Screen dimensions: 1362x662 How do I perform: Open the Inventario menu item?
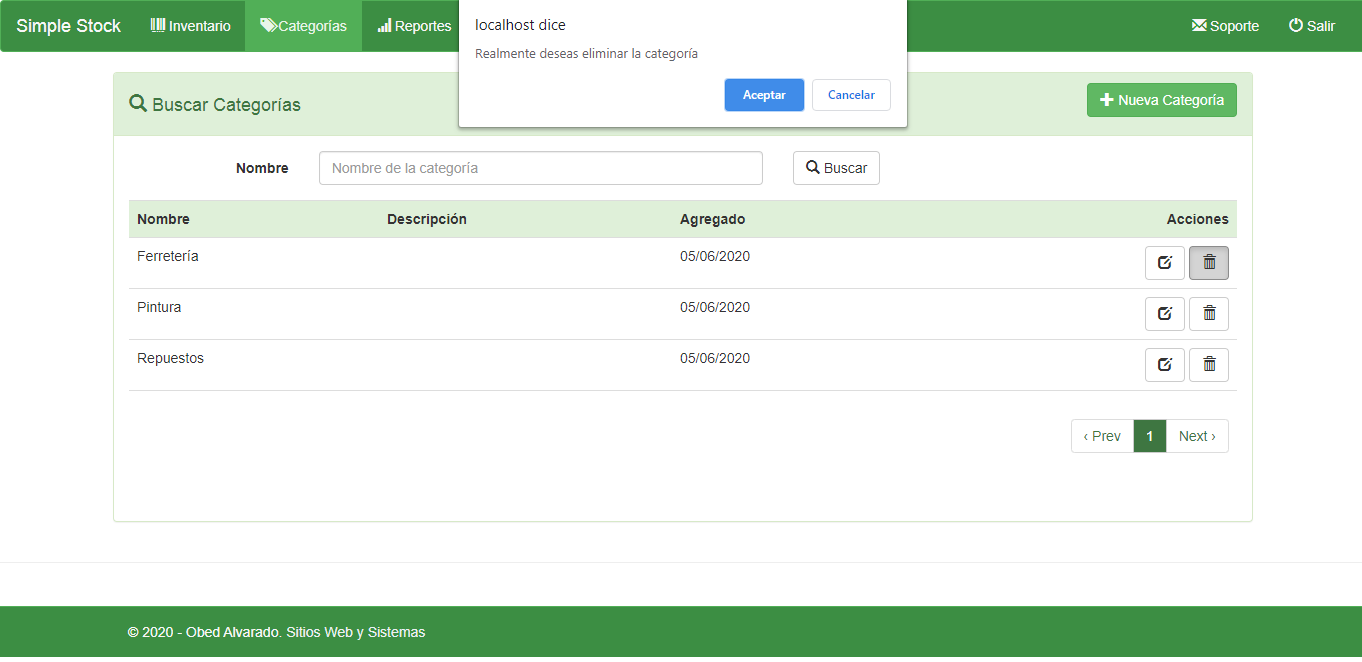190,26
